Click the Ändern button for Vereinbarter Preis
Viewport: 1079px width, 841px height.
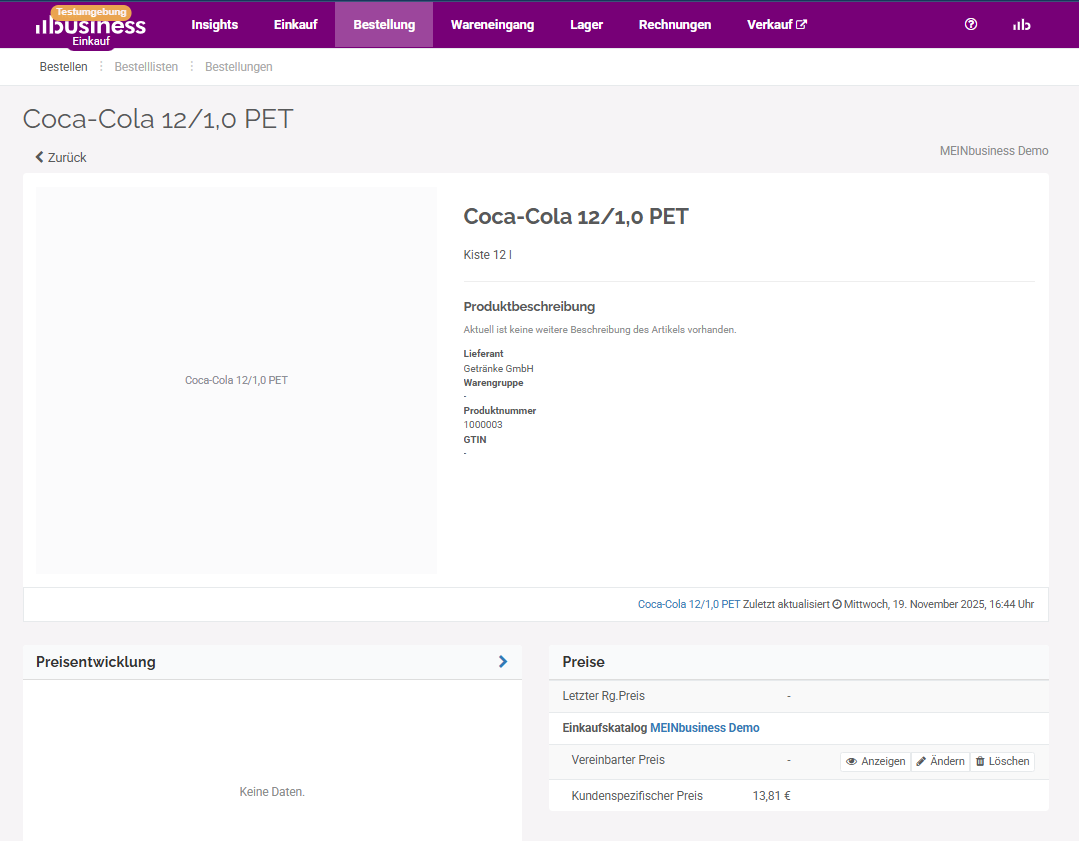pyautogui.click(x=940, y=761)
